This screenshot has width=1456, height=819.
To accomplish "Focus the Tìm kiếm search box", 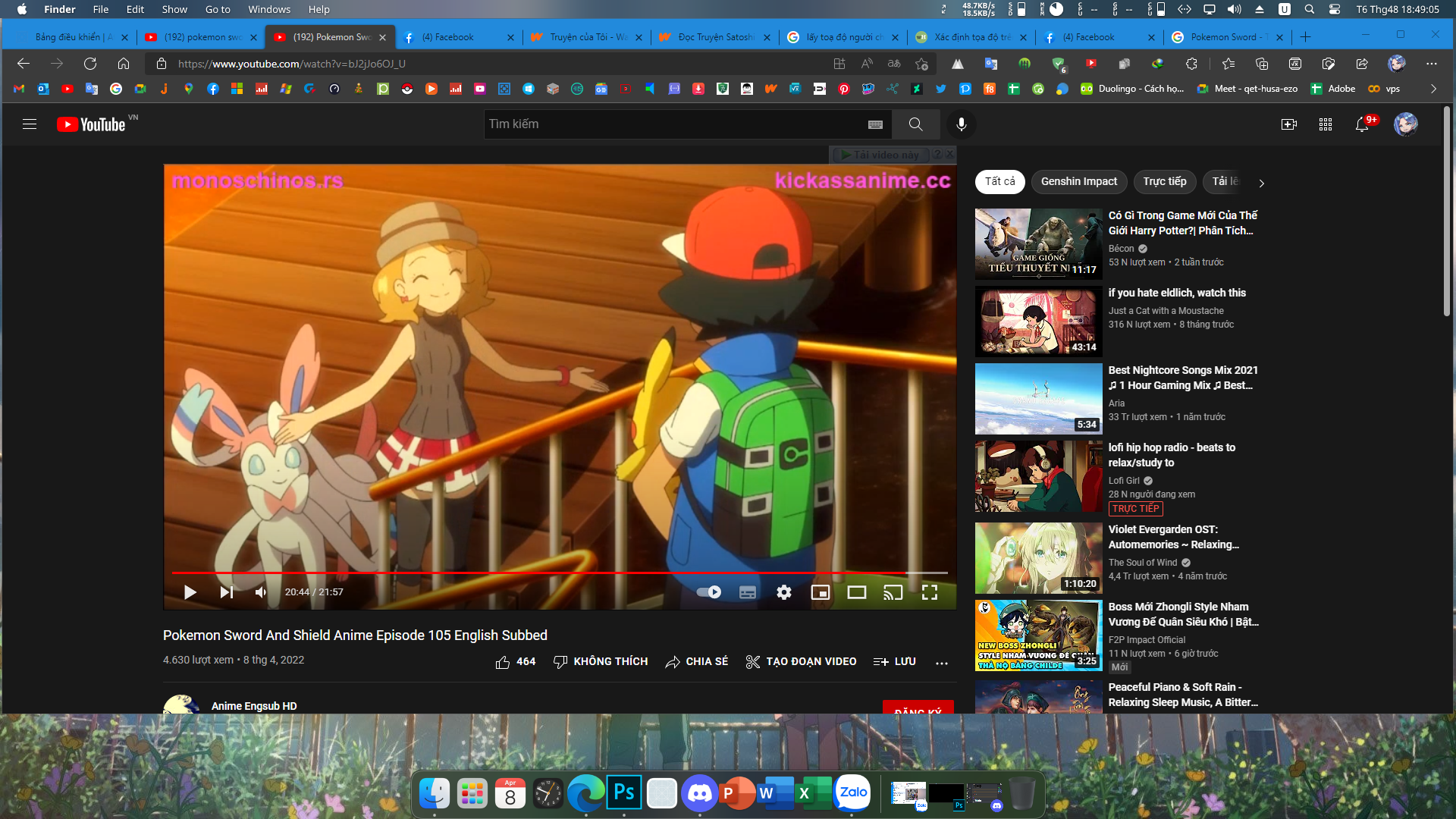I will 673,124.
